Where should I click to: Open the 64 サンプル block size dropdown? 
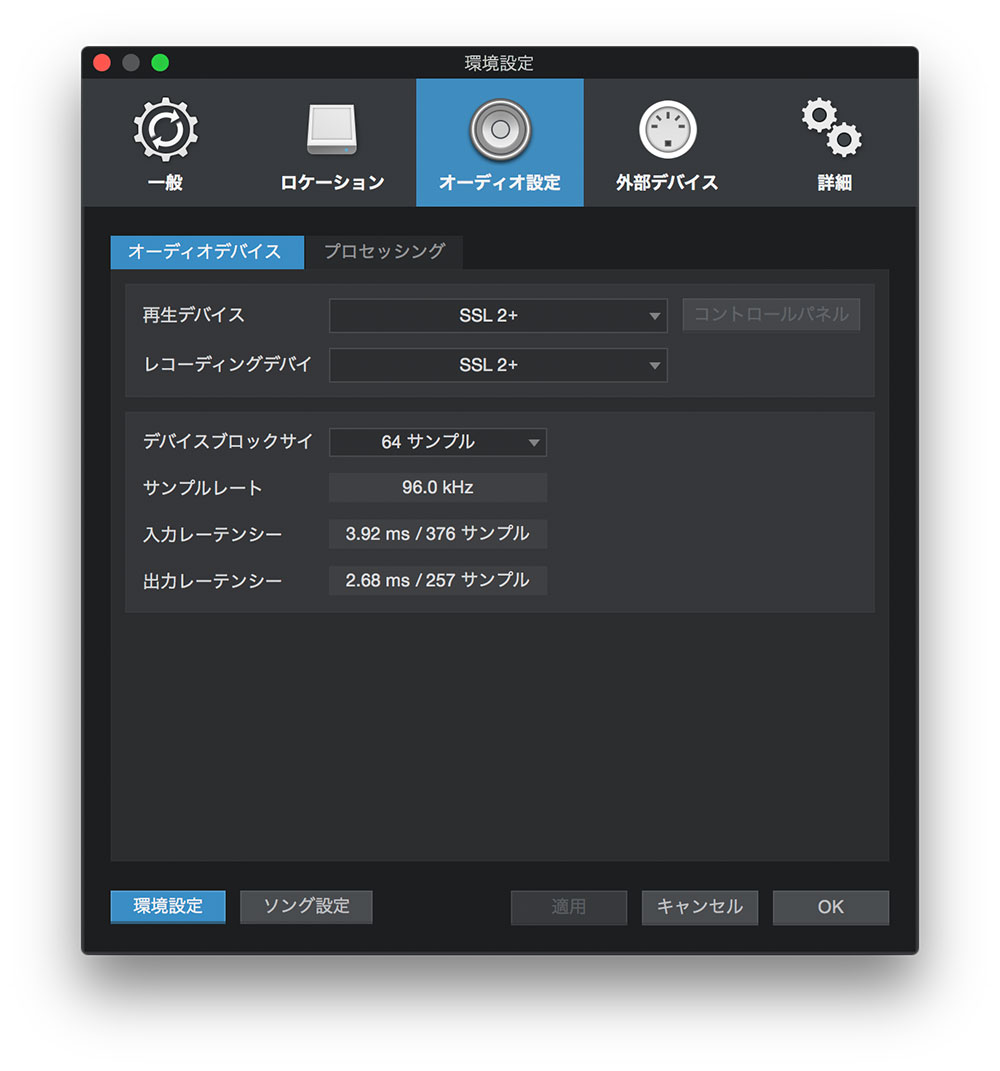438,442
